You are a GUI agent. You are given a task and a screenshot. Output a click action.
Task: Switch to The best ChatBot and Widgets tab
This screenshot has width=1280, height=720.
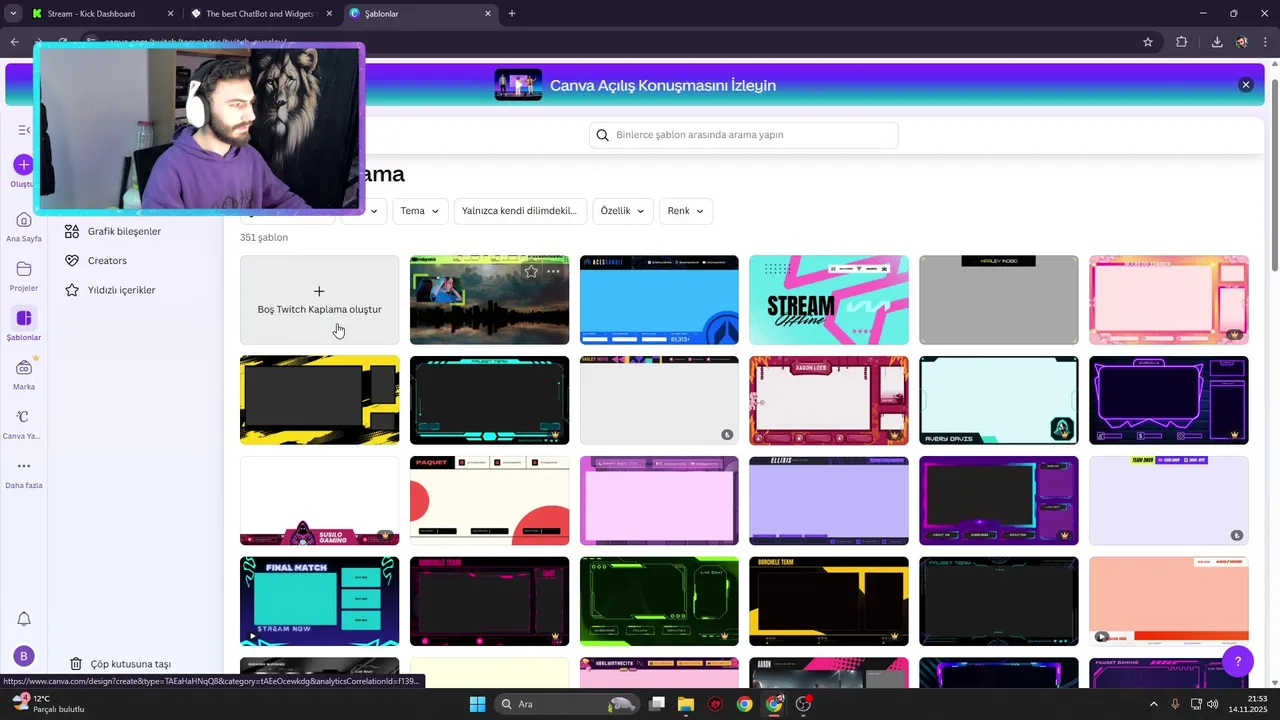(262, 14)
